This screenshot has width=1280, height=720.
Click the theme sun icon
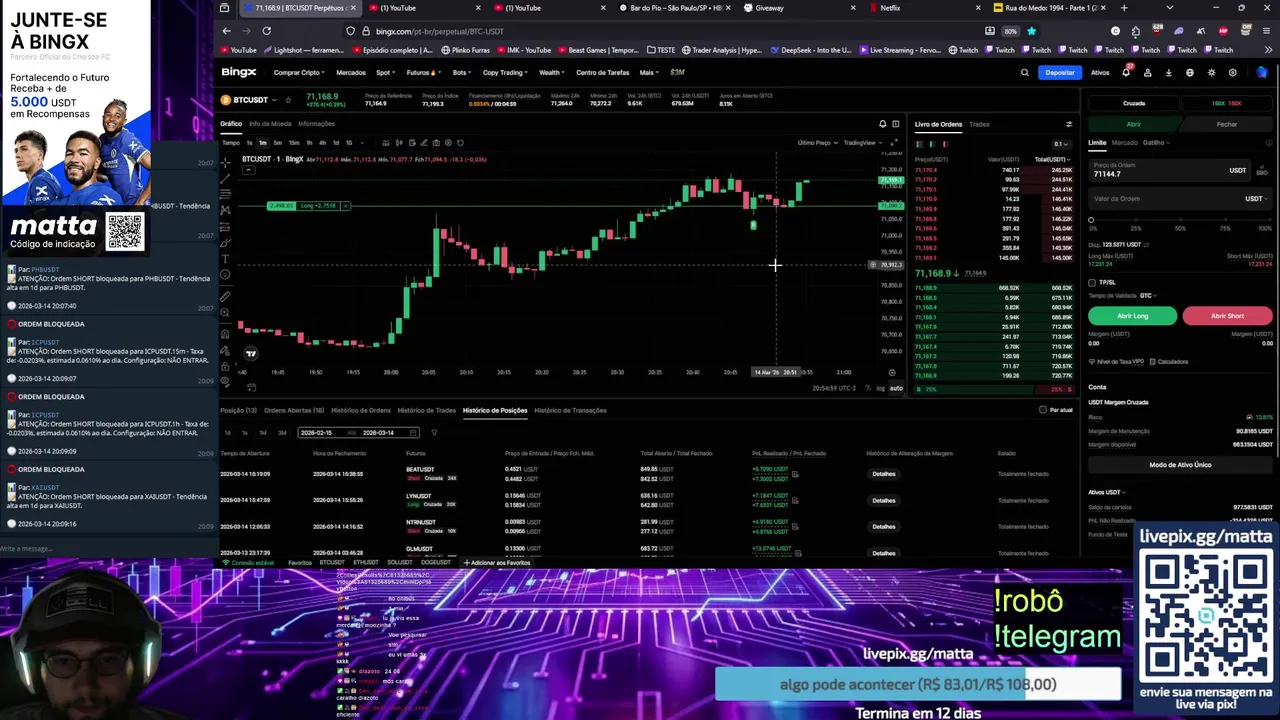click(1211, 72)
